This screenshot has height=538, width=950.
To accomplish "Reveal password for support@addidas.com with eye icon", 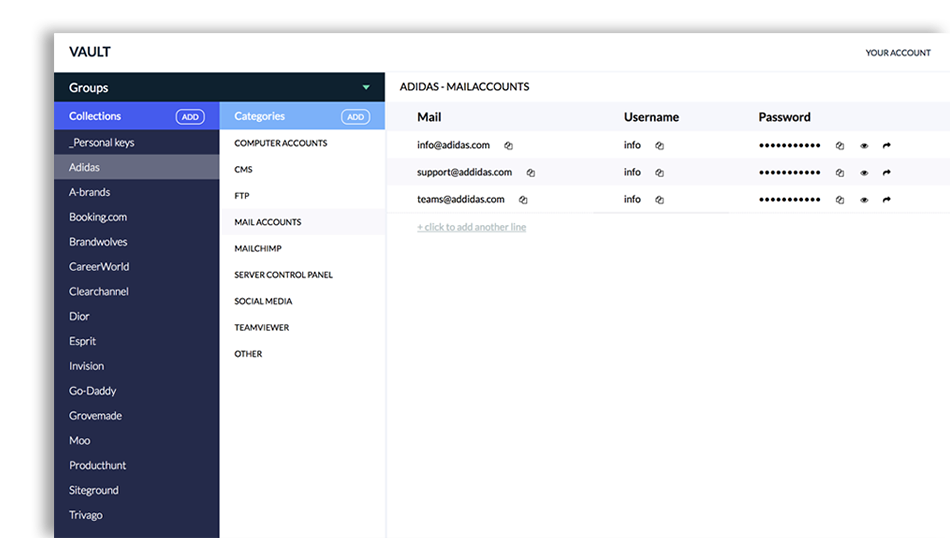I will click(x=864, y=173).
